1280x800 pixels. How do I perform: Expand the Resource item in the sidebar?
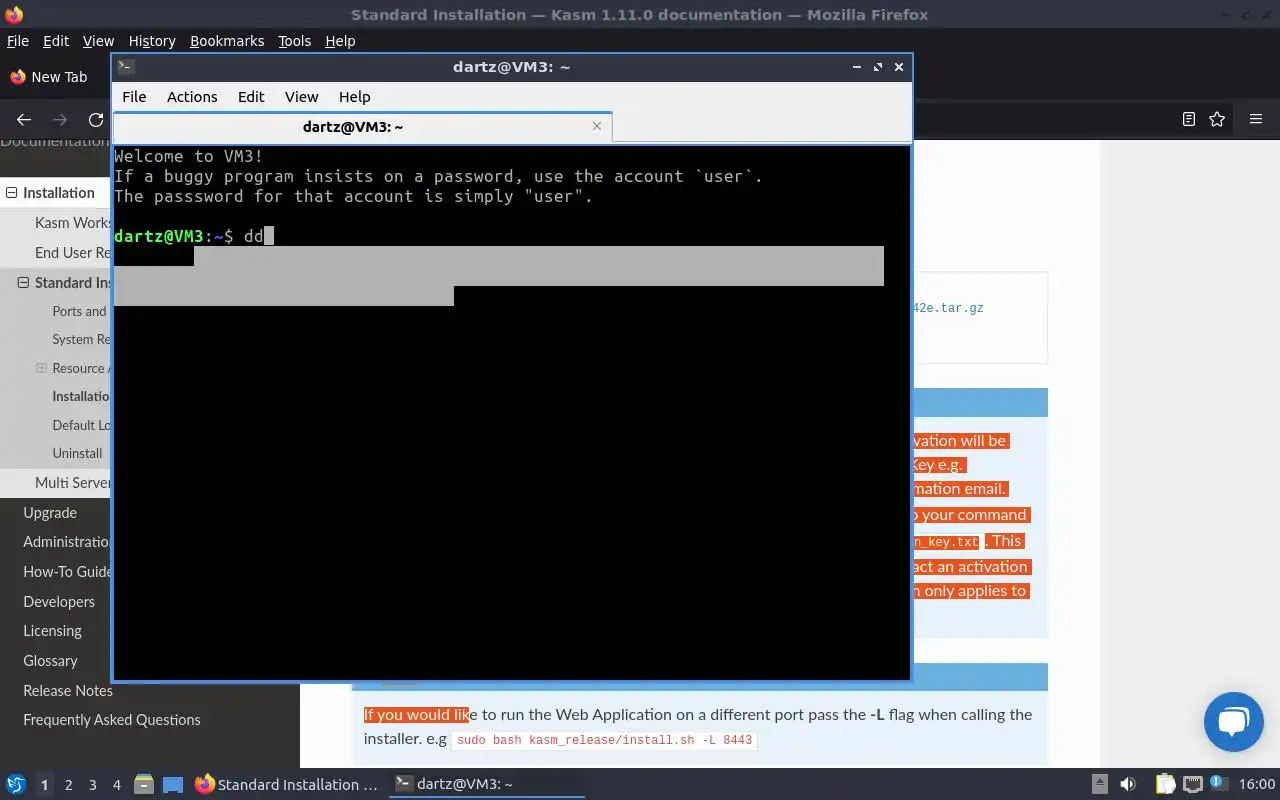tap(41, 368)
